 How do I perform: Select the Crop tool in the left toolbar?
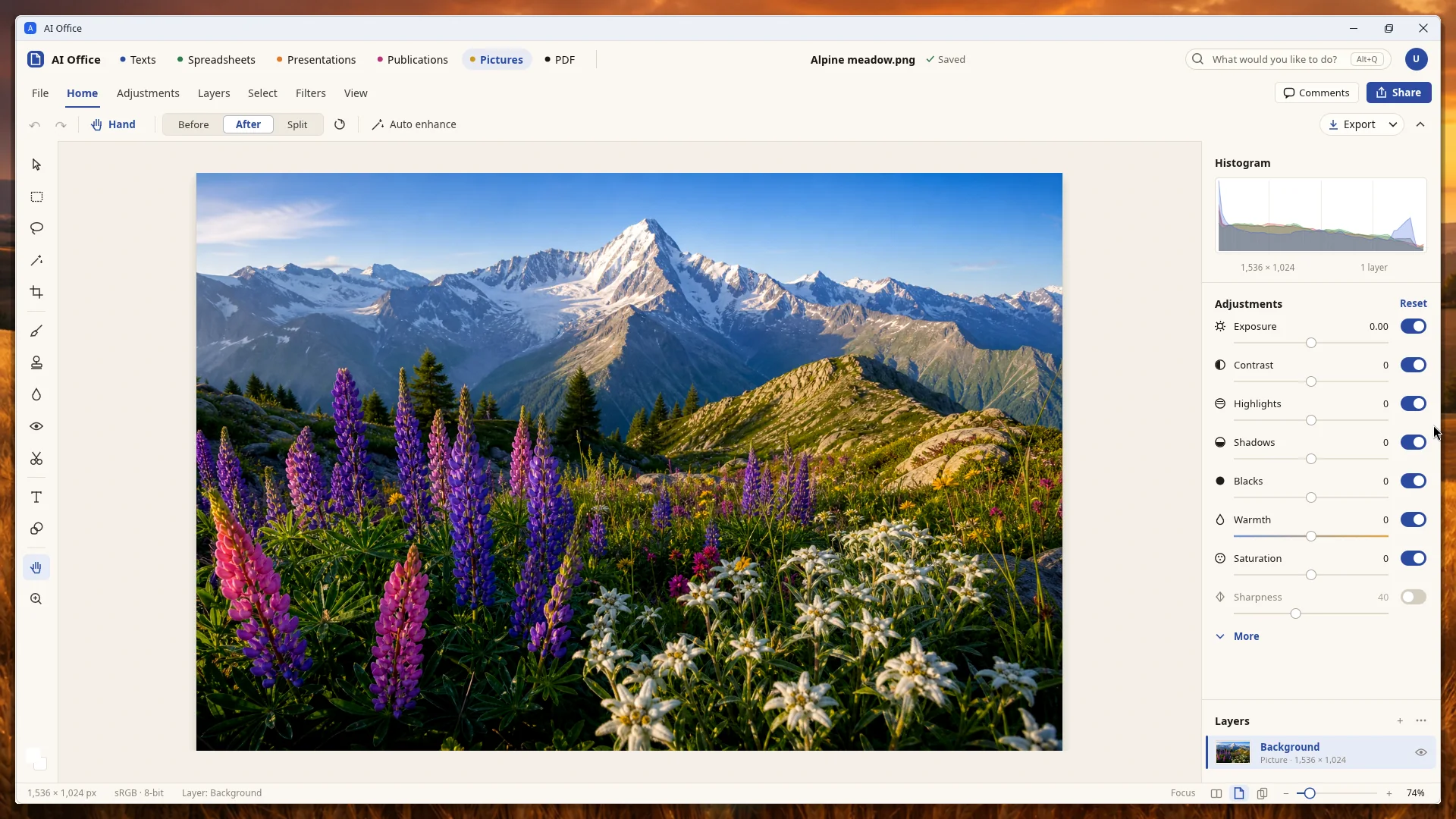point(36,292)
